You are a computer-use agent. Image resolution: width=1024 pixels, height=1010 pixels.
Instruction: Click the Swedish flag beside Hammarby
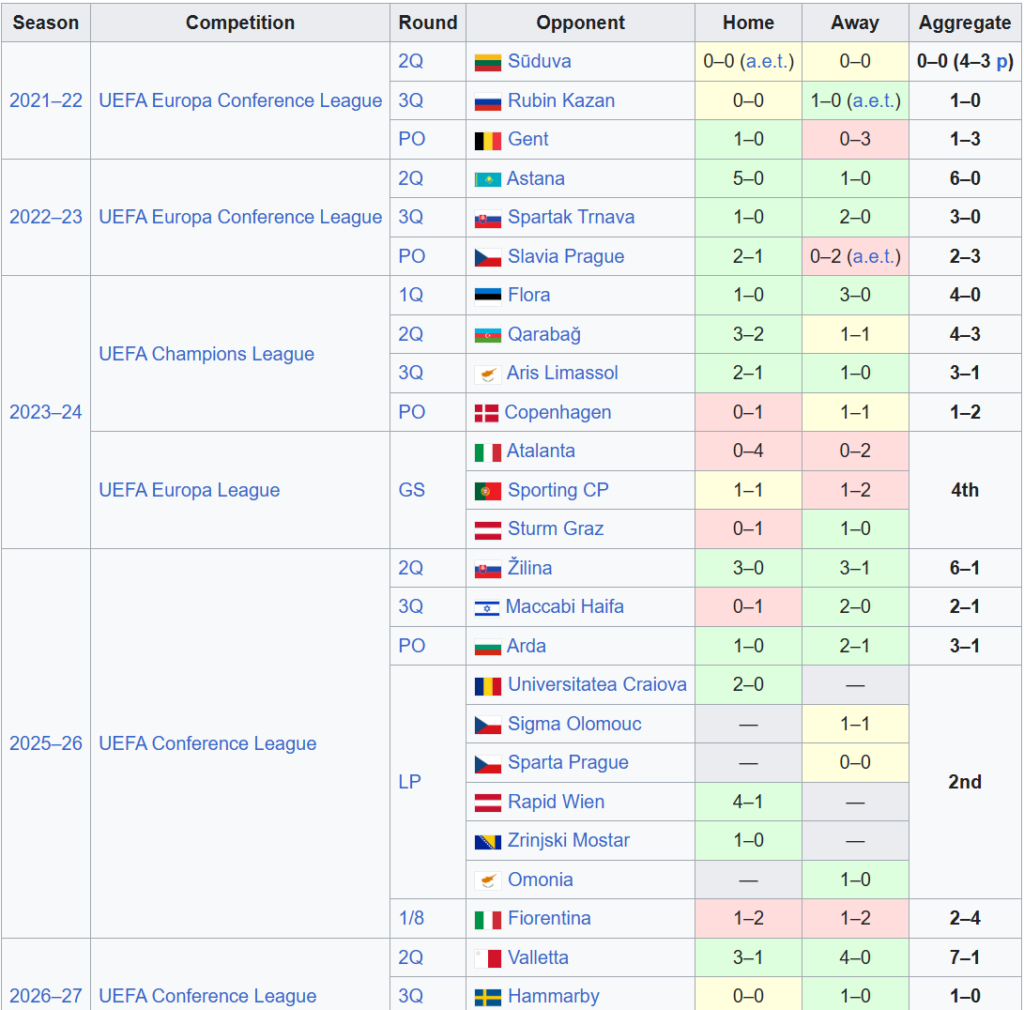487,997
